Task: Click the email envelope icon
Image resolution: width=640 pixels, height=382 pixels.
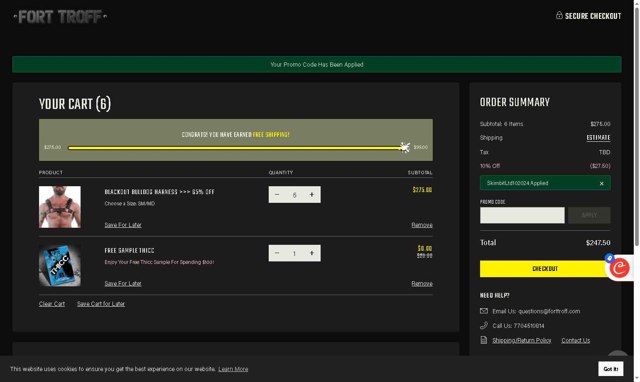Action: pos(484,311)
